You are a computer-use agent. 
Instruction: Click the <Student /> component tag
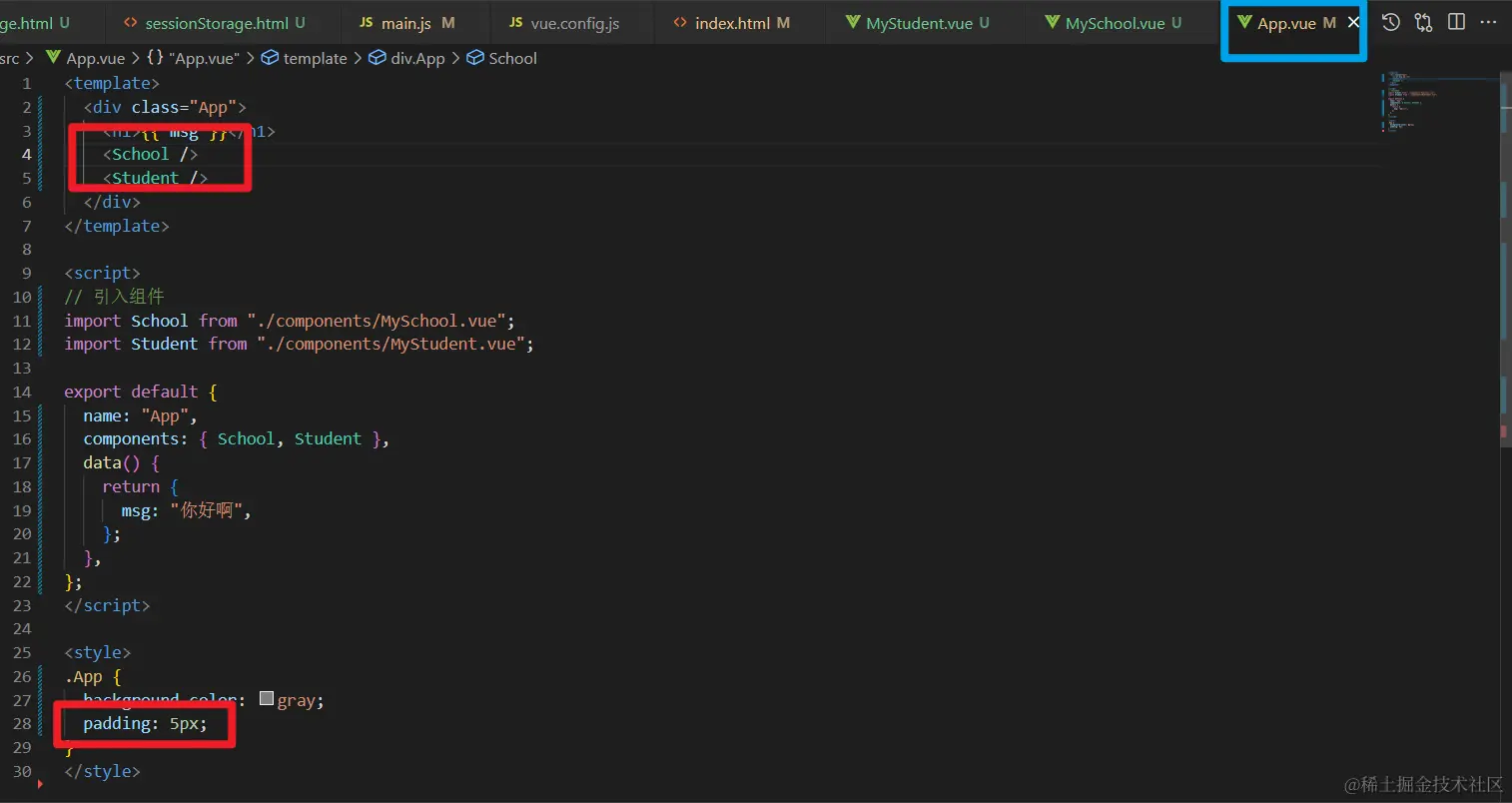[155, 178]
